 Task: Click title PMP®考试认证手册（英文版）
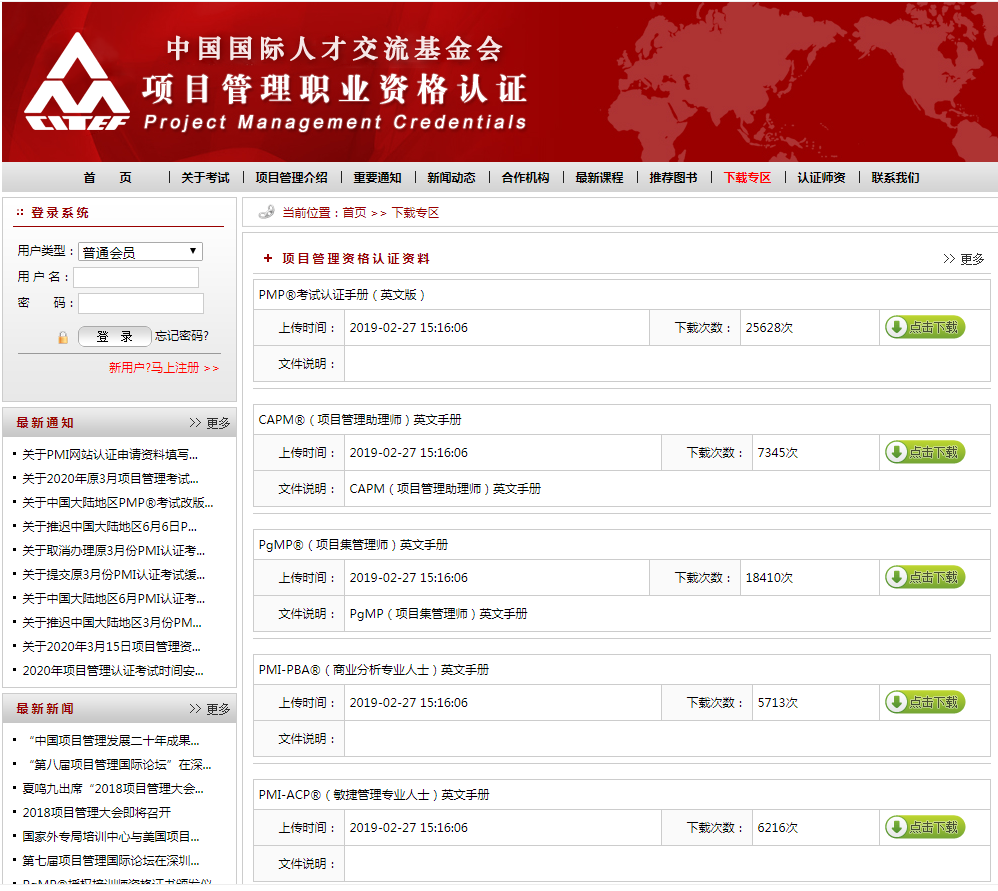tap(342, 295)
